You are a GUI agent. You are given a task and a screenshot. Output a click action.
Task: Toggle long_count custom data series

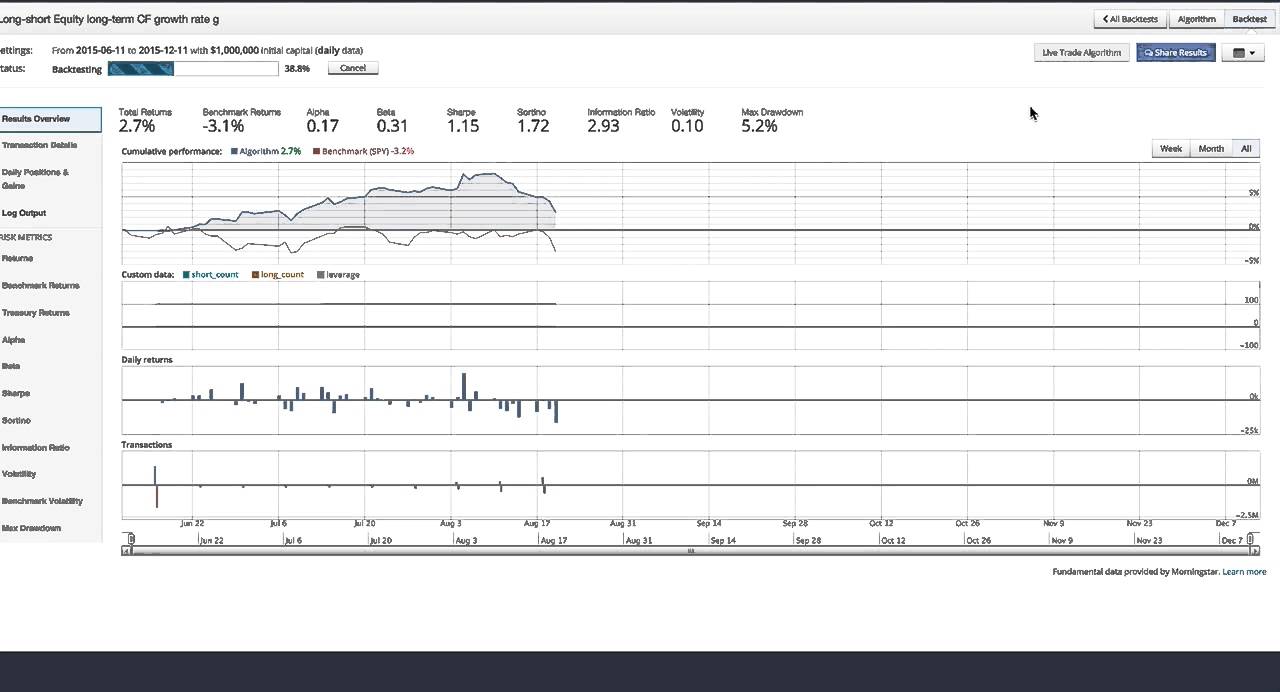pyautogui.click(x=278, y=274)
